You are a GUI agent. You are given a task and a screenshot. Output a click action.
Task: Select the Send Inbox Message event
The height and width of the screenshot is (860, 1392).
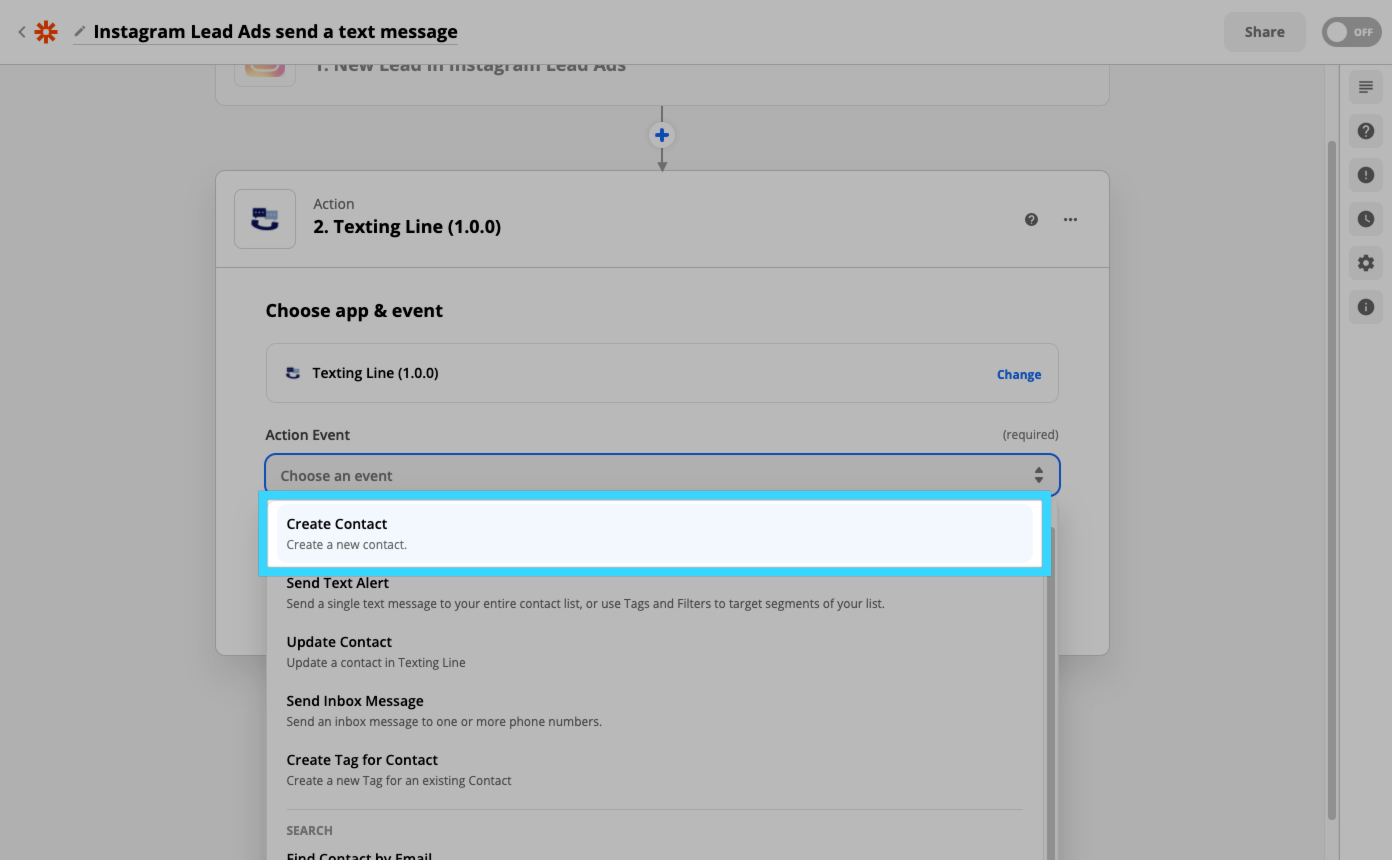pos(655,710)
